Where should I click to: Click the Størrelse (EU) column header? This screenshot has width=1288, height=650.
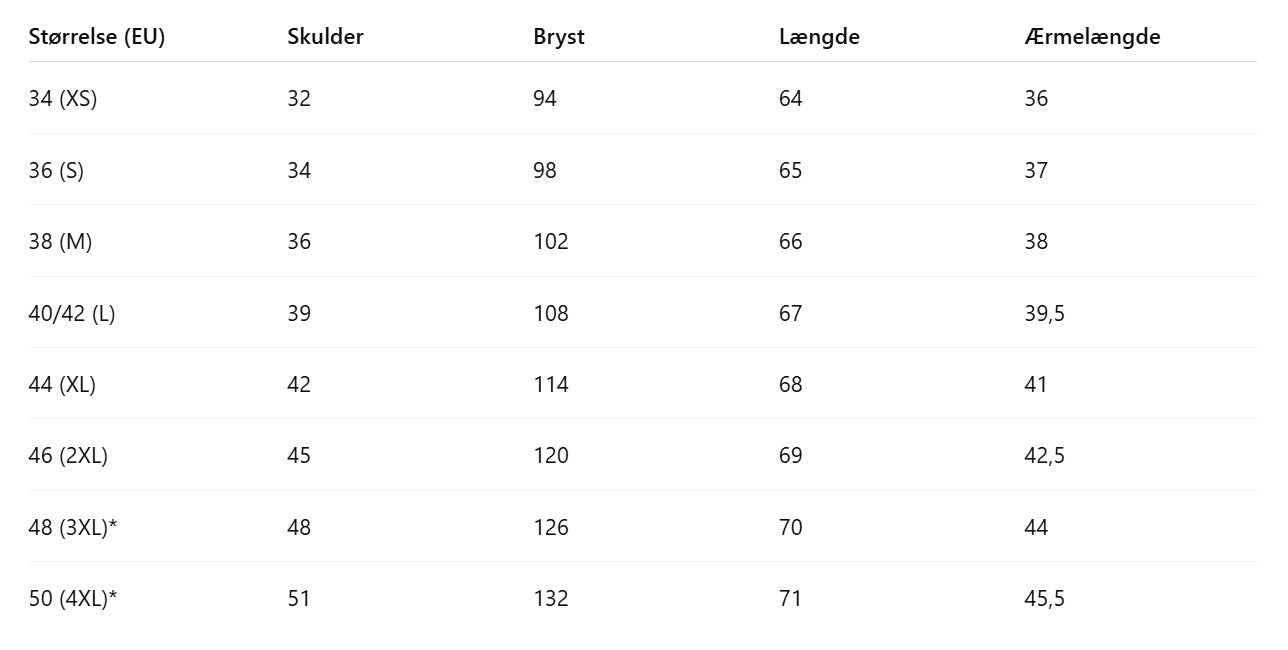(96, 37)
